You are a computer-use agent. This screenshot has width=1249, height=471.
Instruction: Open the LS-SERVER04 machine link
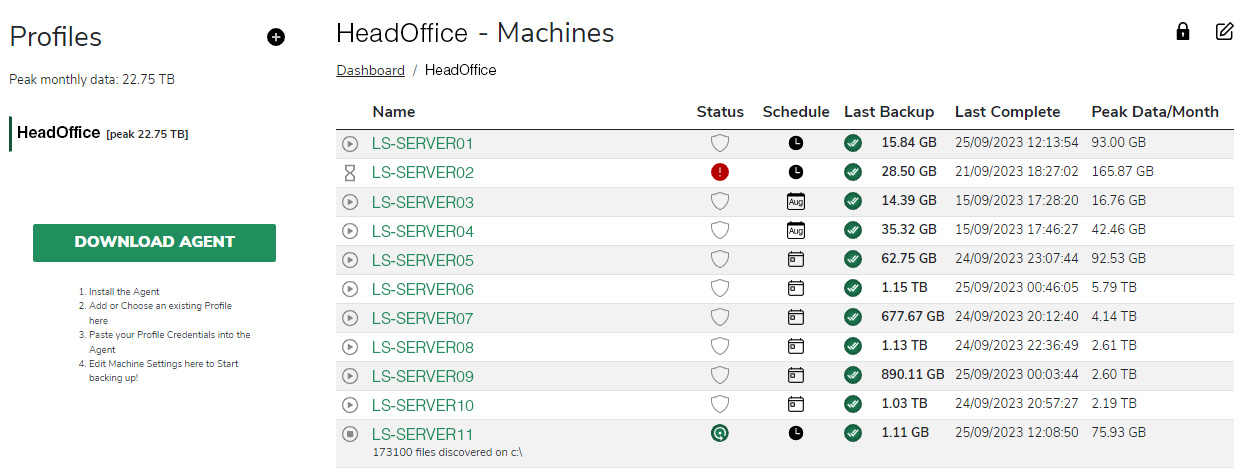pyautogui.click(x=423, y=231)
